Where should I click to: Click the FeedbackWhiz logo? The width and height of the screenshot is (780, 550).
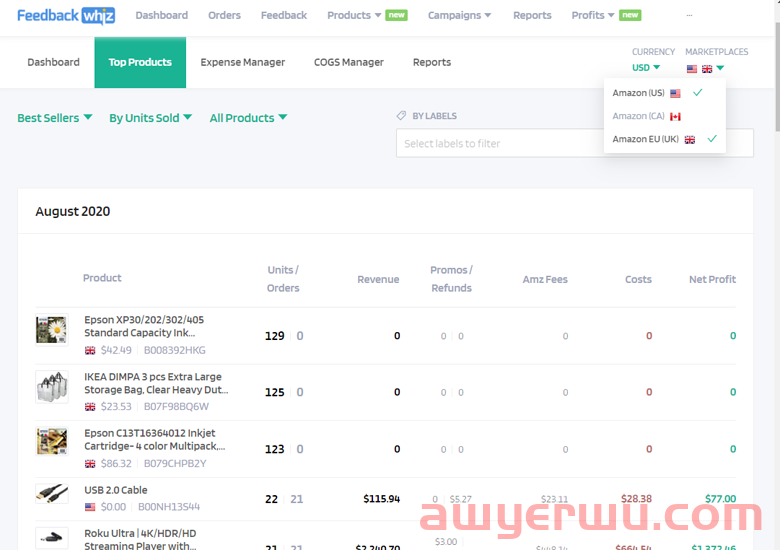(x=67, y=15)
